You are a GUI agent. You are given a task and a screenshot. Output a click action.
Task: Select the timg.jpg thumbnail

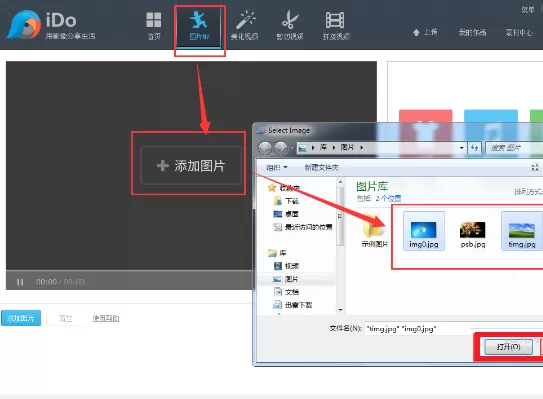(522, 231)
